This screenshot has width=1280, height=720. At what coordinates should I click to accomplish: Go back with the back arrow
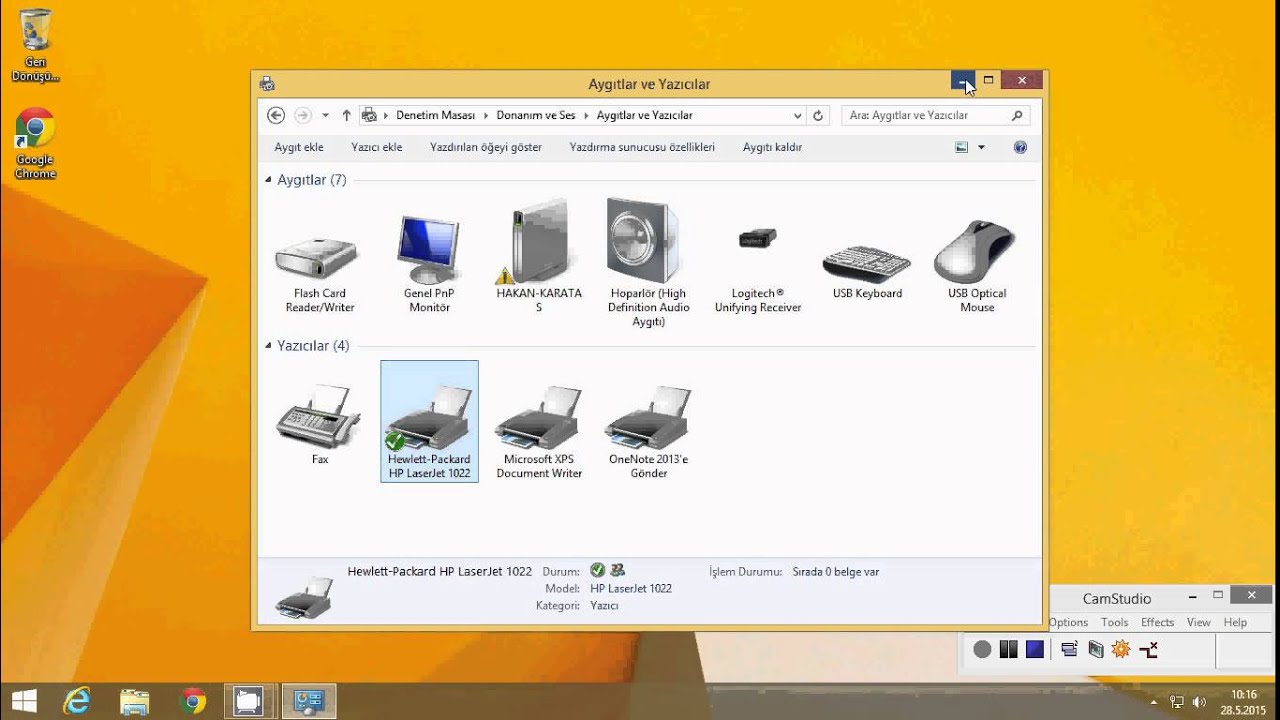(x=276, y=115)
